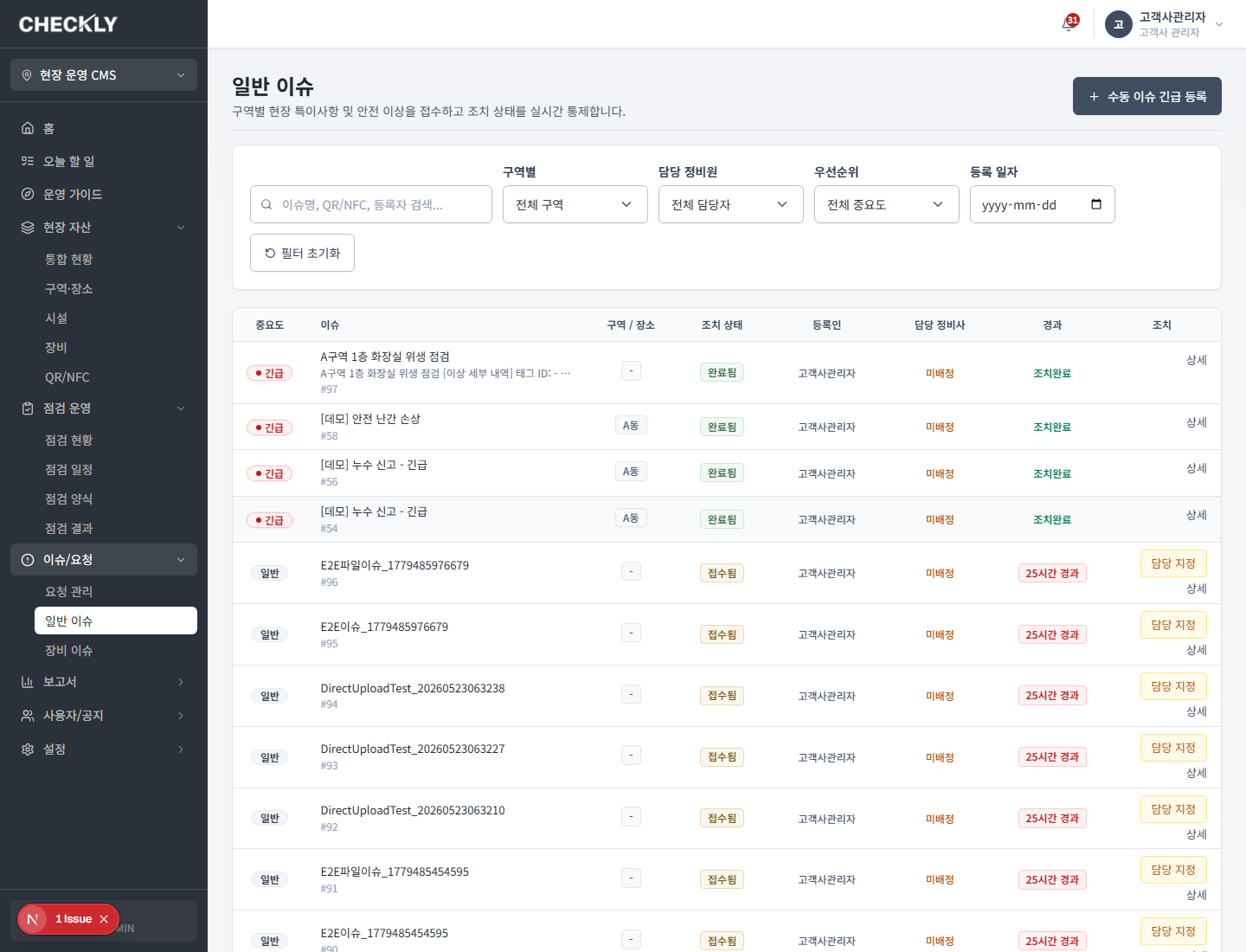
Task: Click 담당 지정 for issue #96
Action: pos(1173,563)
